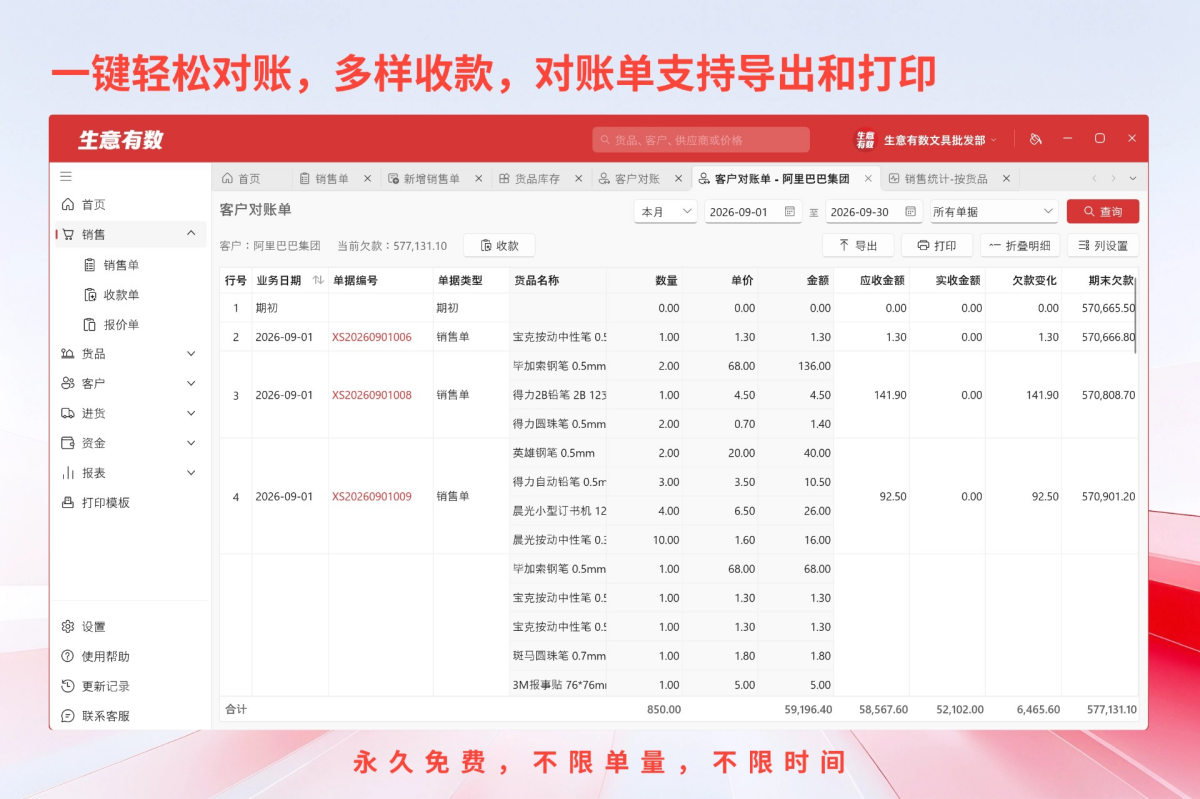This screenshot has width=1200, height=799.
Task: Switch to the 销售单 tab
Action: 324,179
